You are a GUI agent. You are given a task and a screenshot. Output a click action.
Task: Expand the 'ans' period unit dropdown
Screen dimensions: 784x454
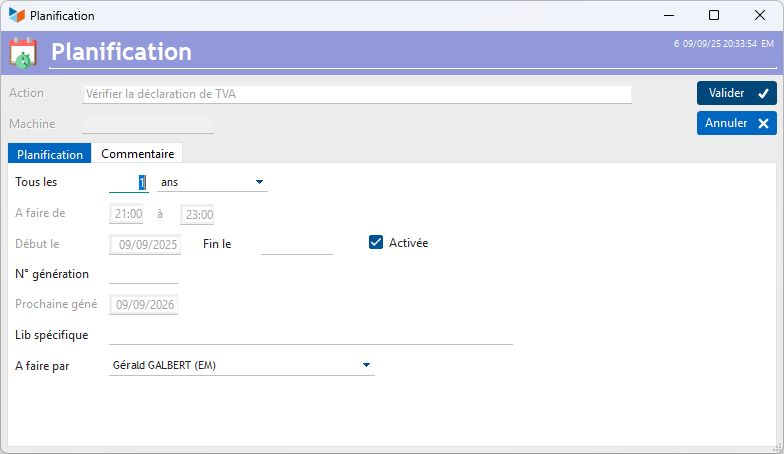click(x=259, y=182)
